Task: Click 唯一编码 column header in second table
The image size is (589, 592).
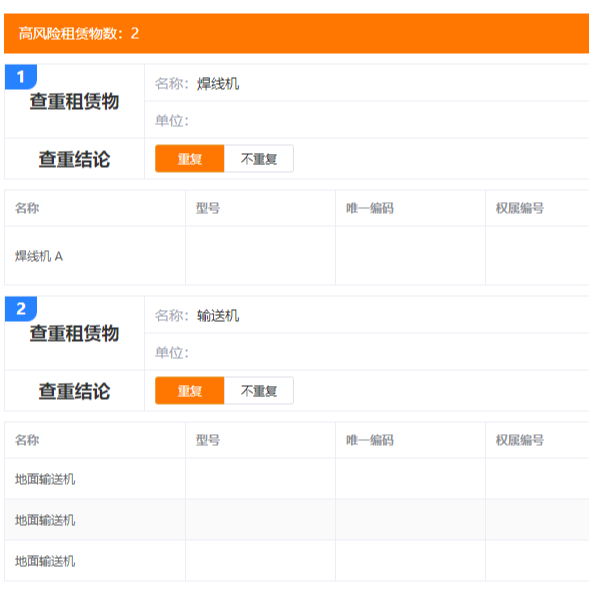Action: click(370, 440)
